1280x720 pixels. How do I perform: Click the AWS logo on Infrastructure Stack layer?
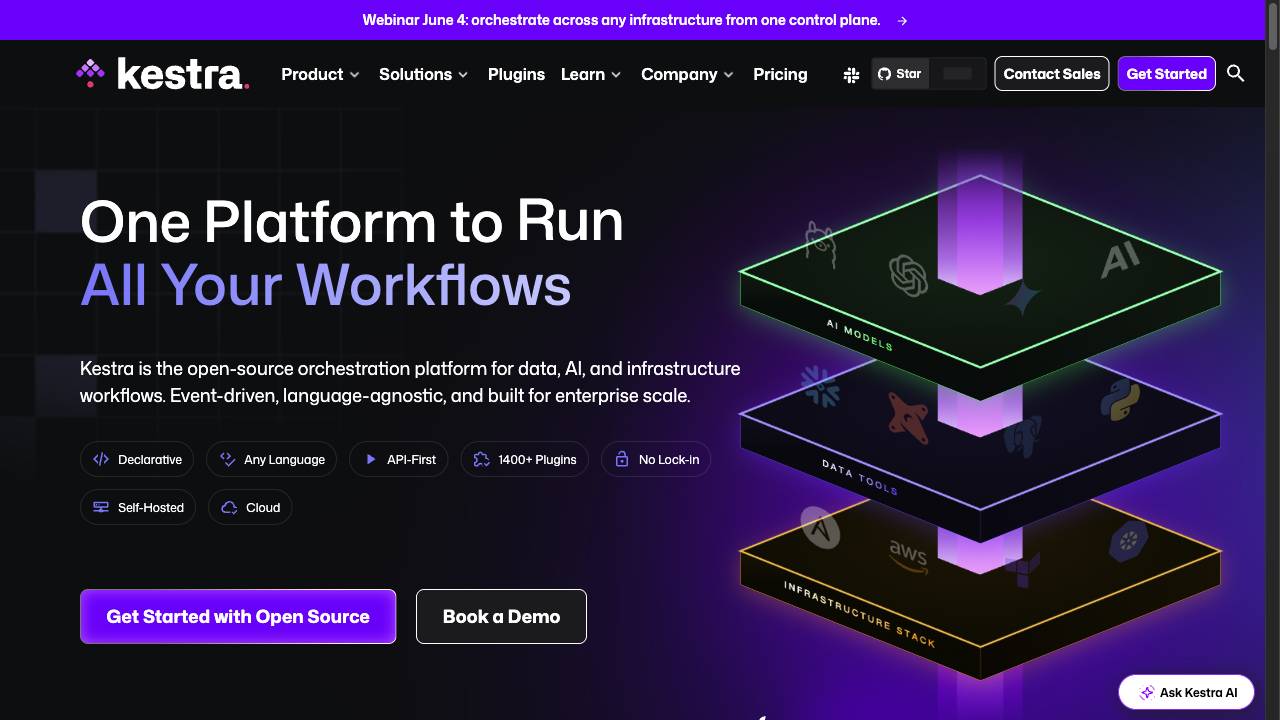click(908, 556)
